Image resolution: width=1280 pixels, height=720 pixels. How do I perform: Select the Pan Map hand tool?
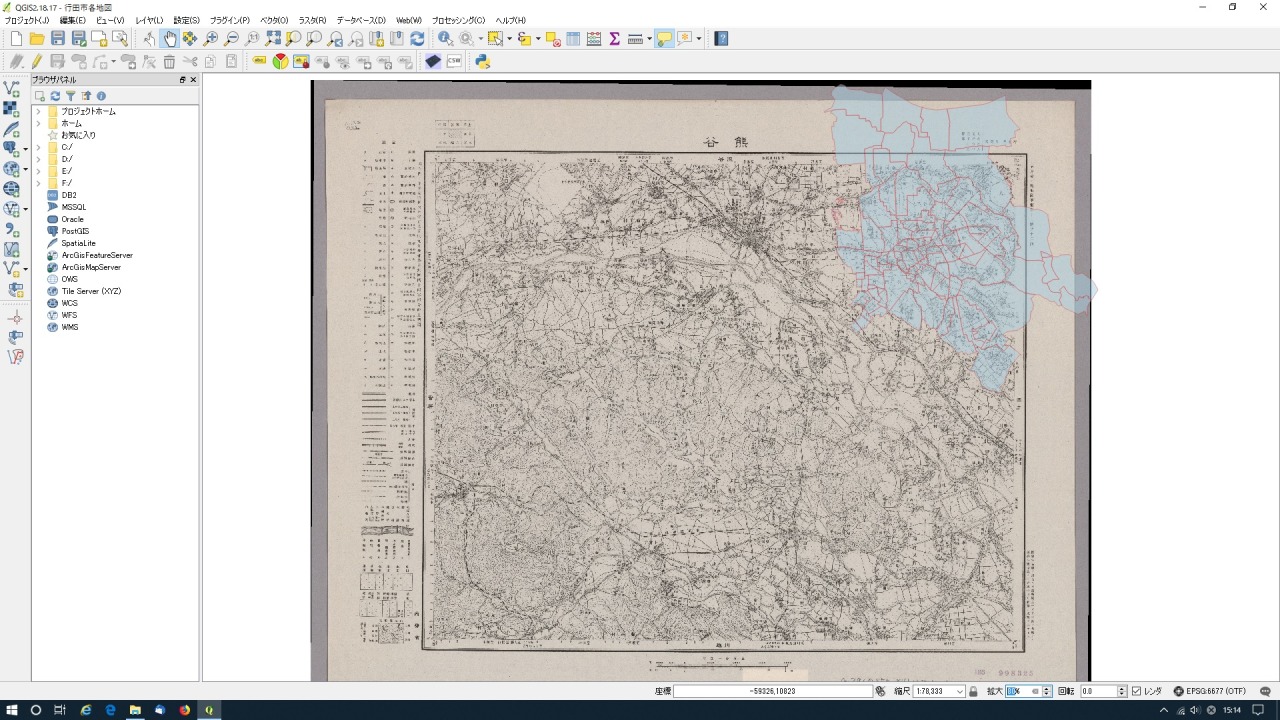[170, 38]
